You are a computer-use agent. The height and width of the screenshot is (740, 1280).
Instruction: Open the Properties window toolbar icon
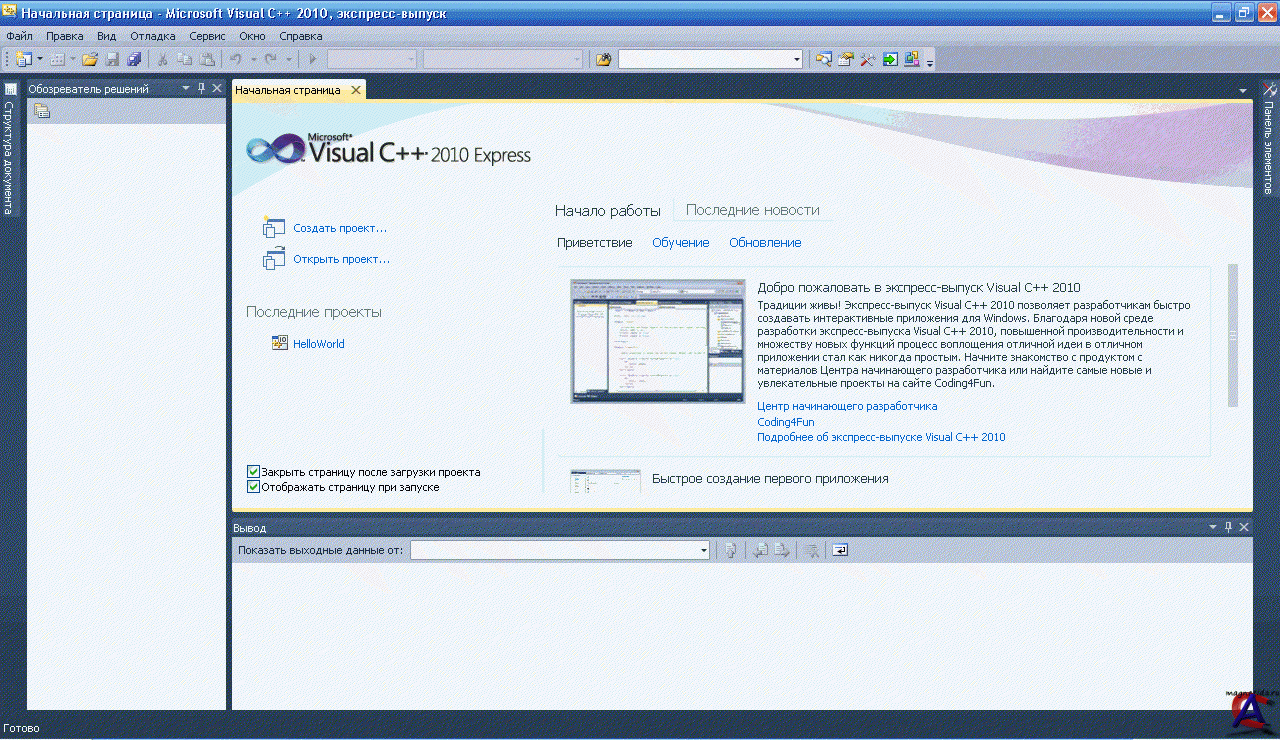[x=845, y=60]
